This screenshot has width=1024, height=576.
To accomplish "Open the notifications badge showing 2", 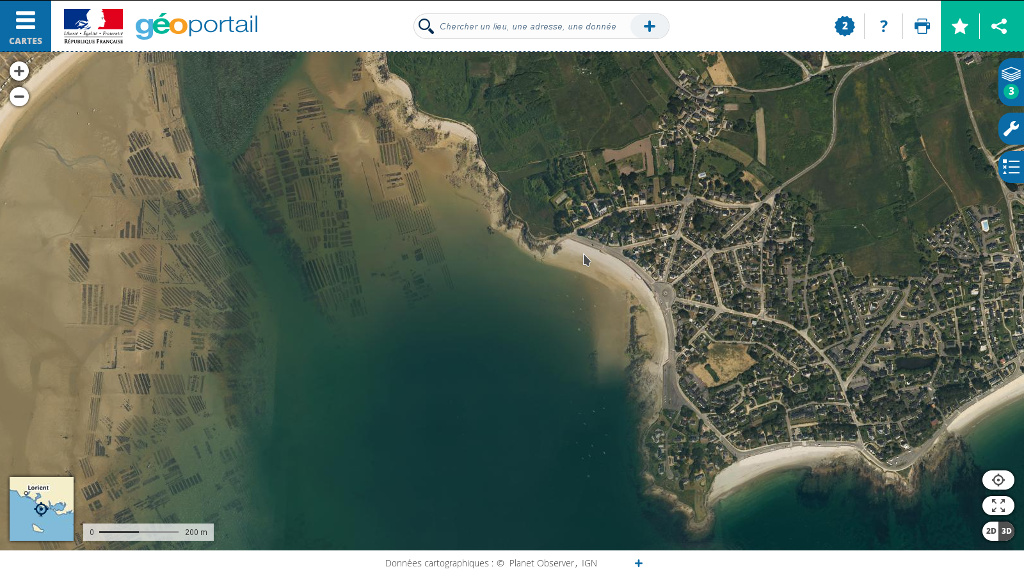I will point(845,27).
